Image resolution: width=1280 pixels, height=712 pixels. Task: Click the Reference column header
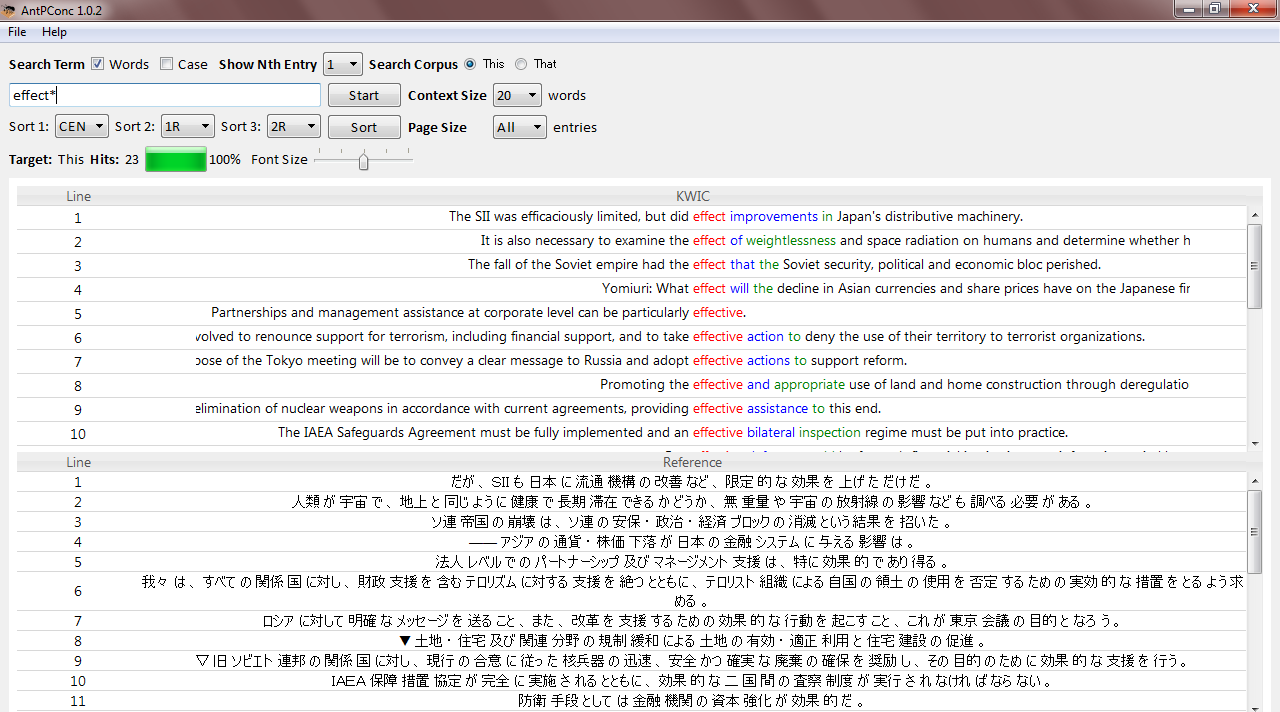tap(692, 462)
